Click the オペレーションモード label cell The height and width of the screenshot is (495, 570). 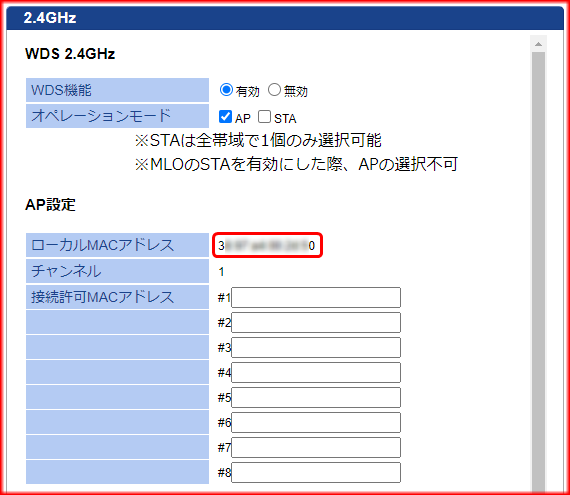(x=117, y=116)
